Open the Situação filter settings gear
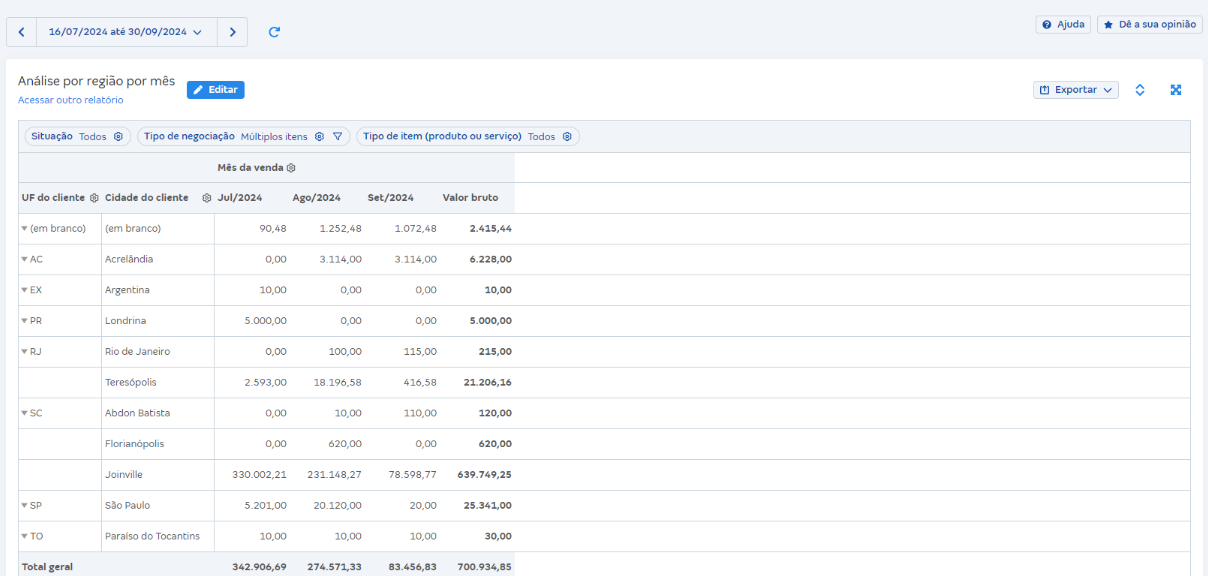Screen dimensions: 1208x576 click(x=118, y=137)
